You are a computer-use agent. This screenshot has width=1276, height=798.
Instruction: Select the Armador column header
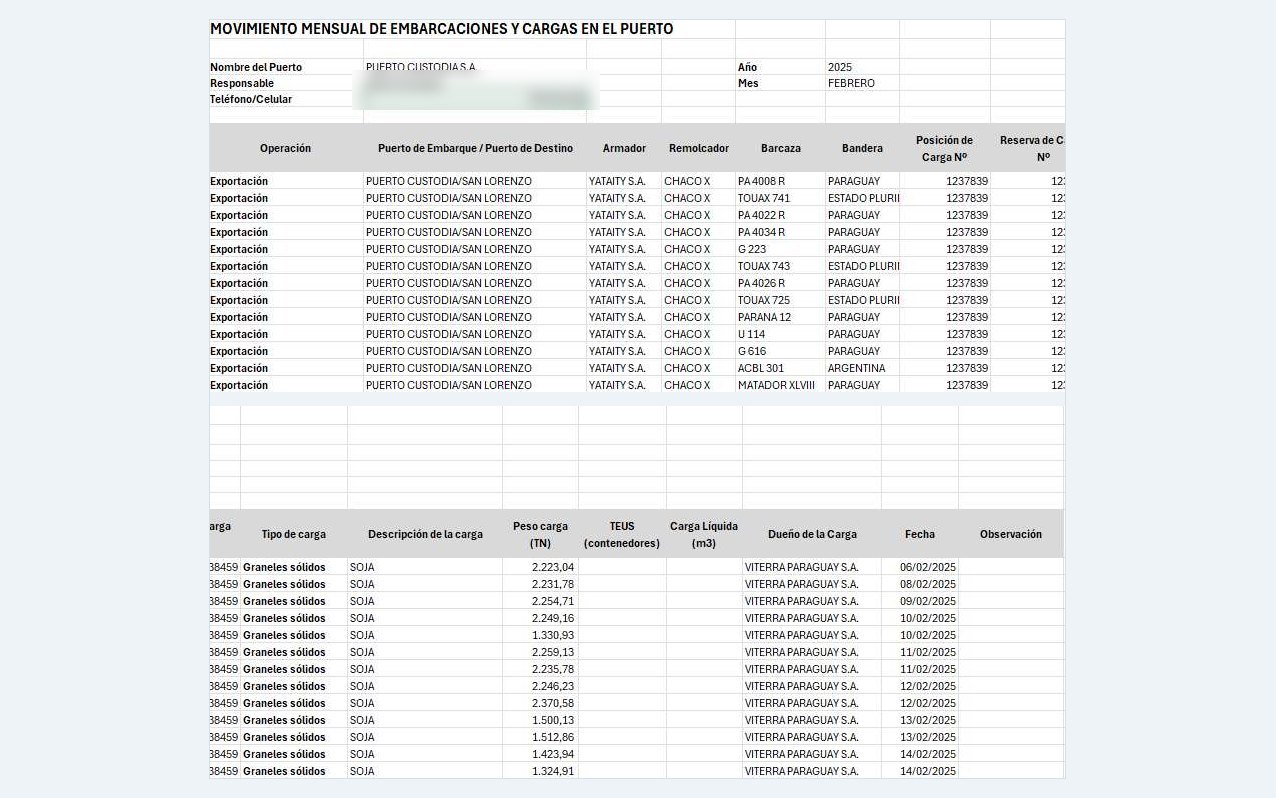624,148
